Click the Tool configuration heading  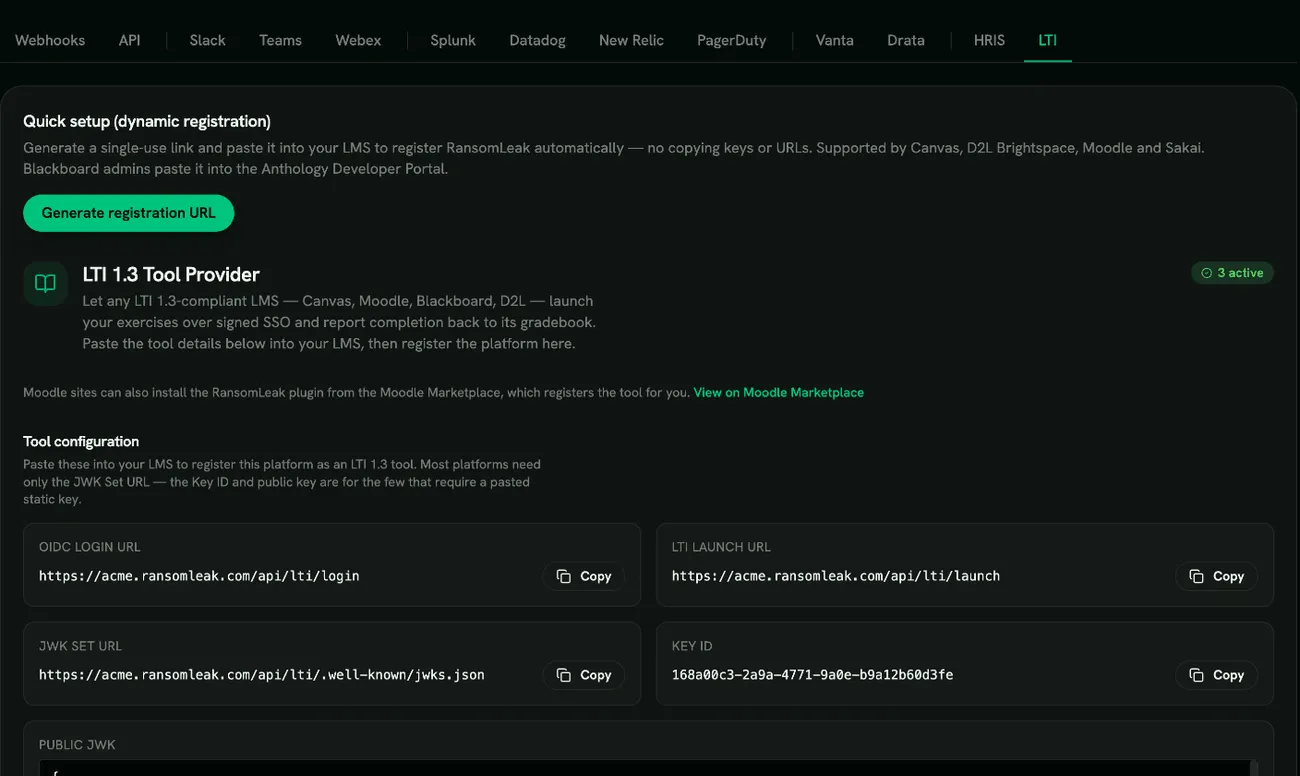pos(81,441)
